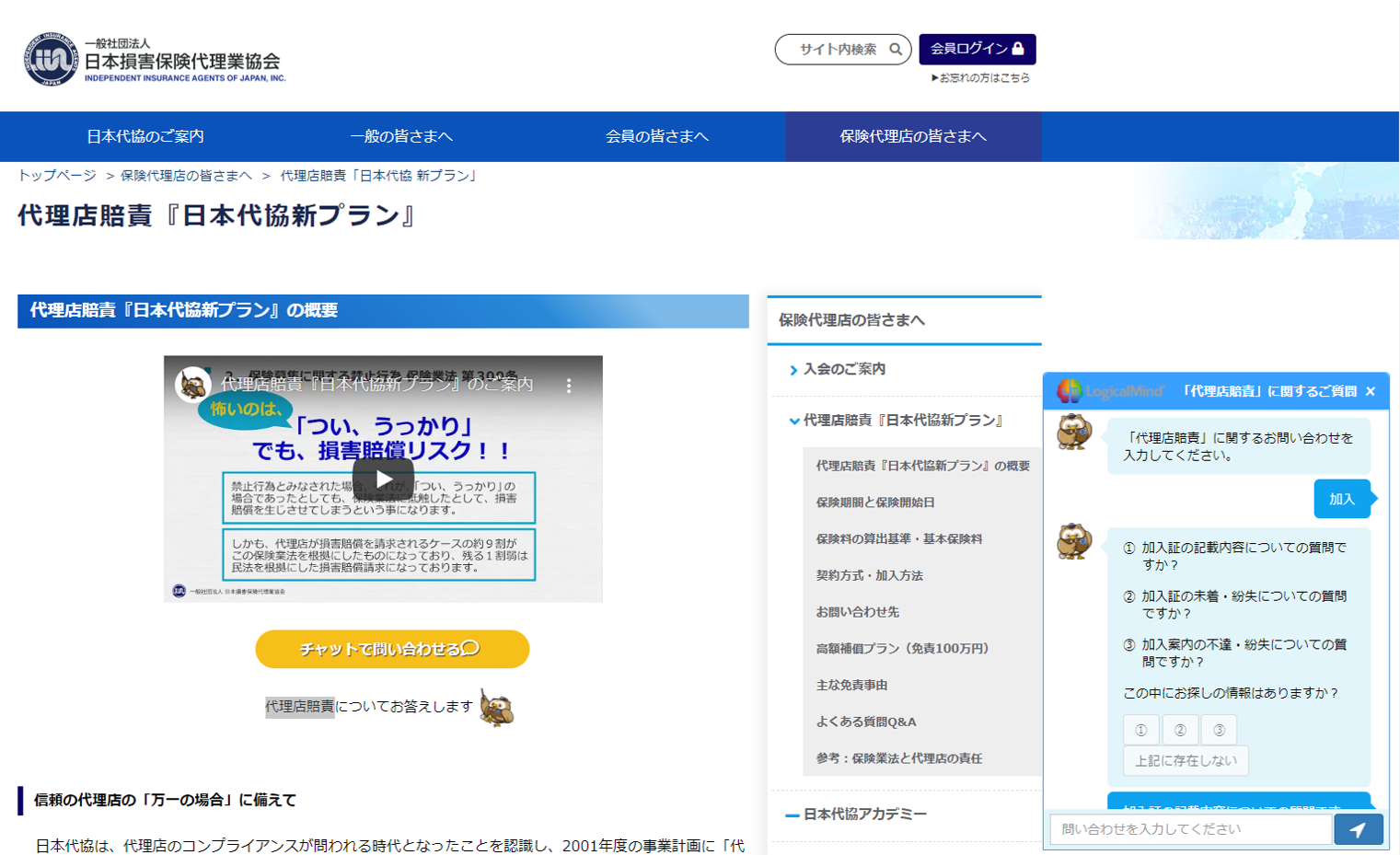
Task: Go to トップページ breadcrumb
Action: [57, 176]
